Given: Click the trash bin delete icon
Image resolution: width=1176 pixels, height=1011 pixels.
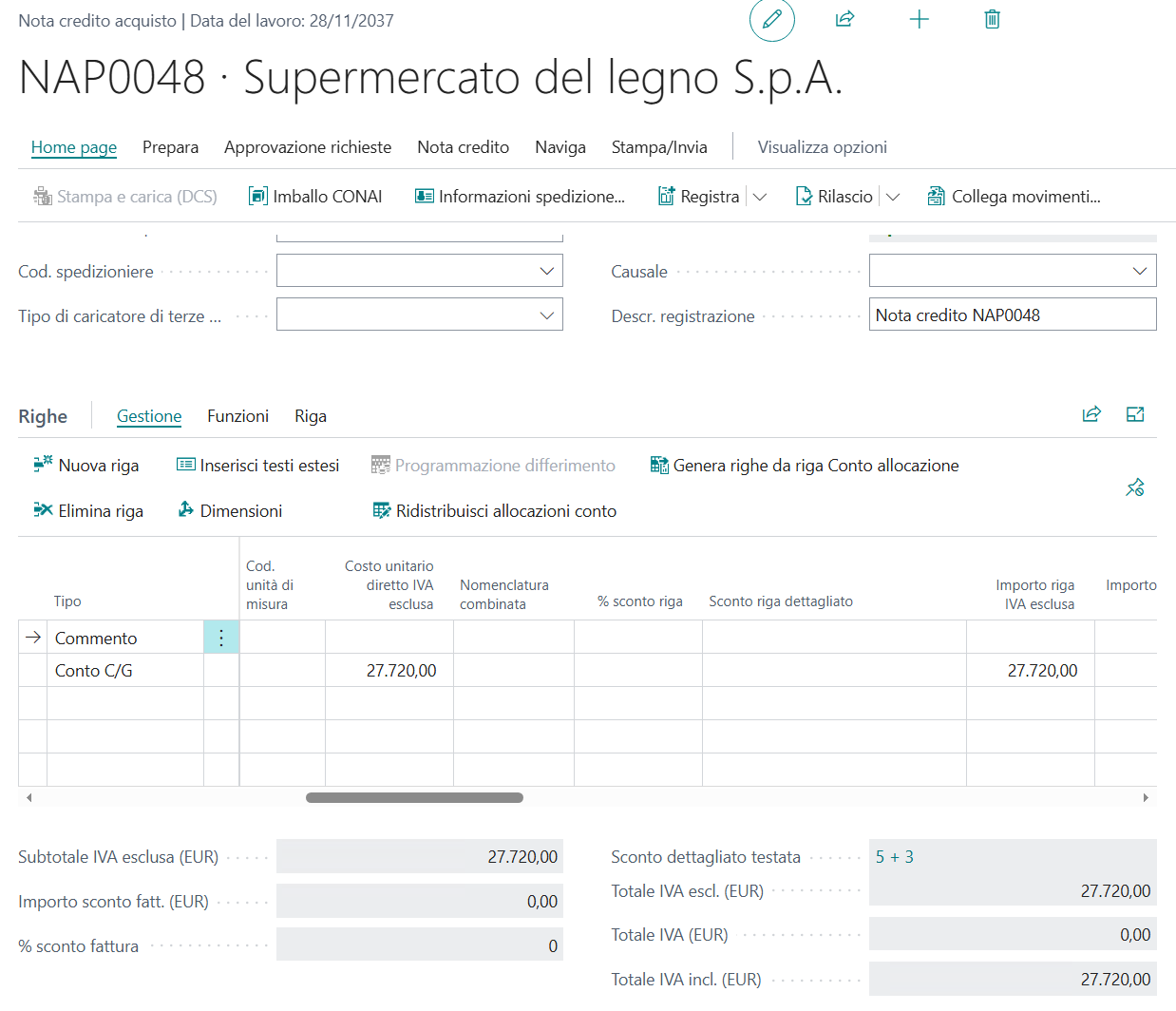Looking at the screenshot, I should pyautogui.click(x=992, y=20).
